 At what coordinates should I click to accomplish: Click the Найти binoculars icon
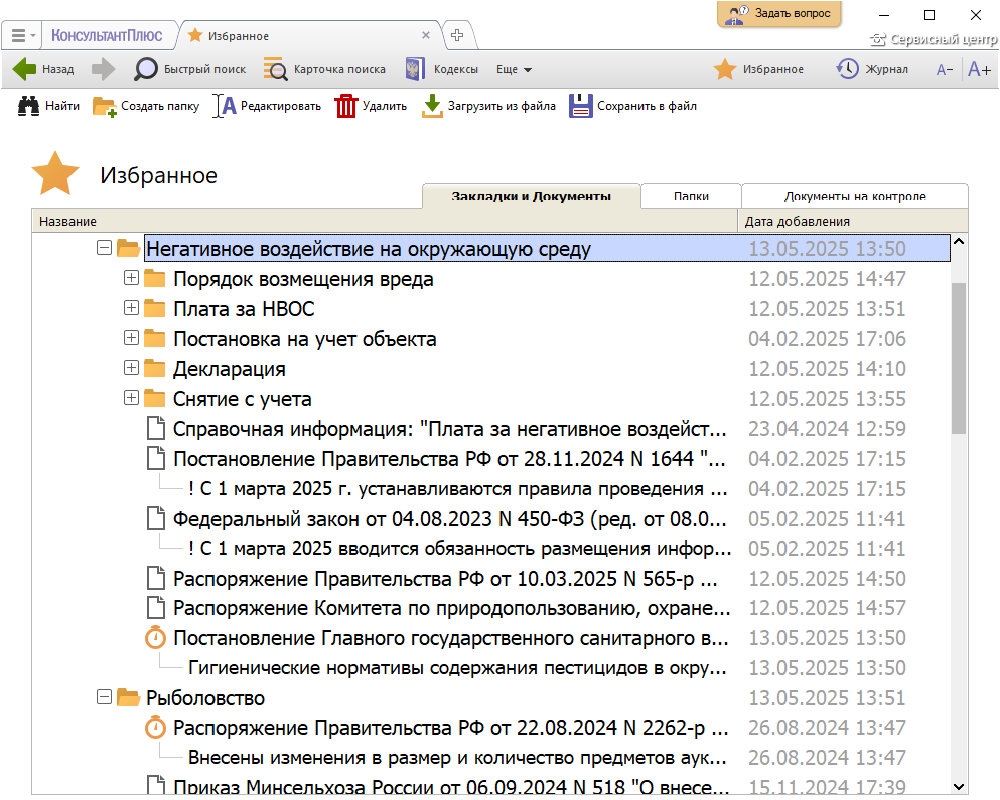pos(28,106)
